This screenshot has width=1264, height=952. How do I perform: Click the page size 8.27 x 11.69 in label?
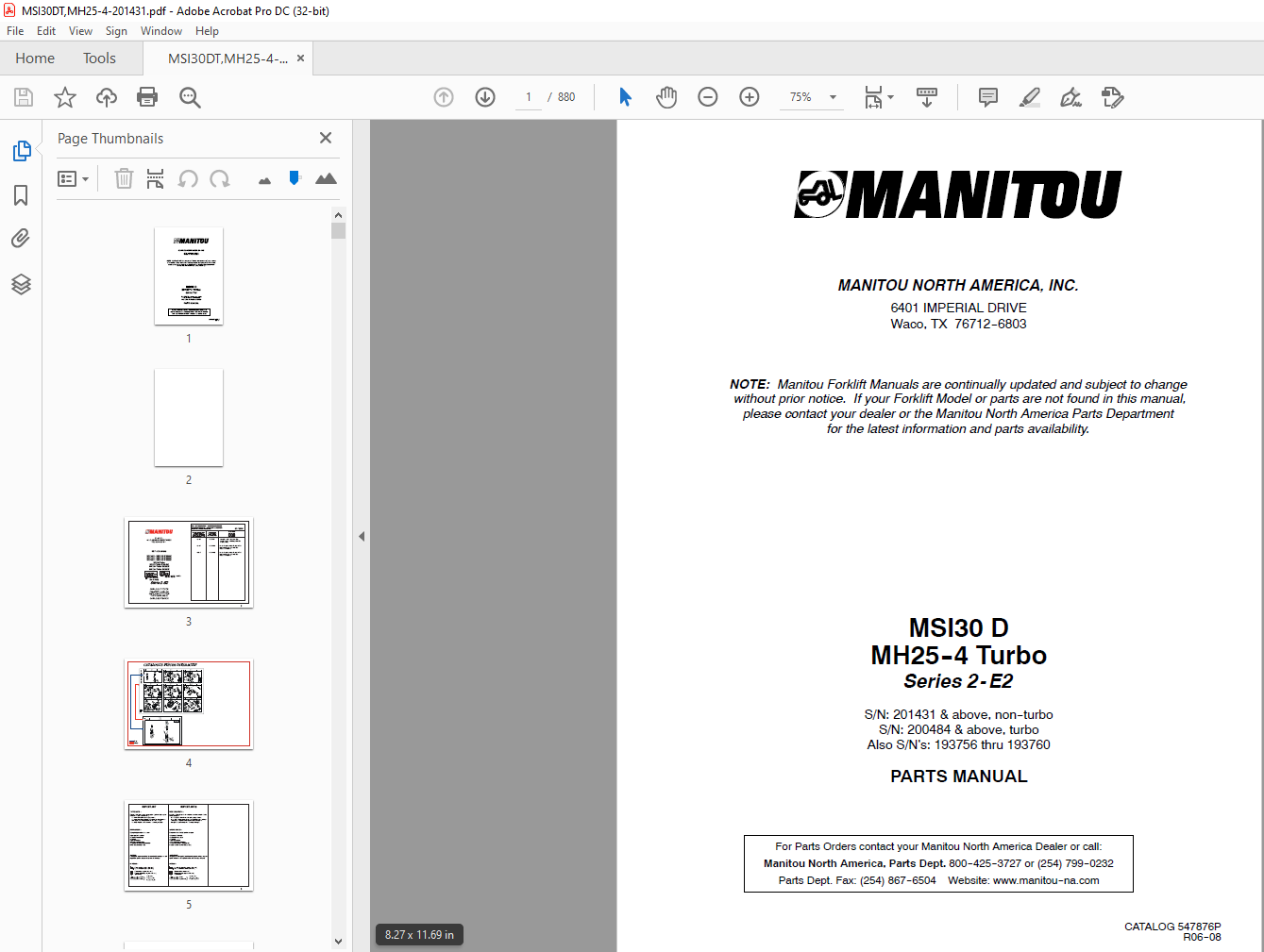tap(419, 935)
